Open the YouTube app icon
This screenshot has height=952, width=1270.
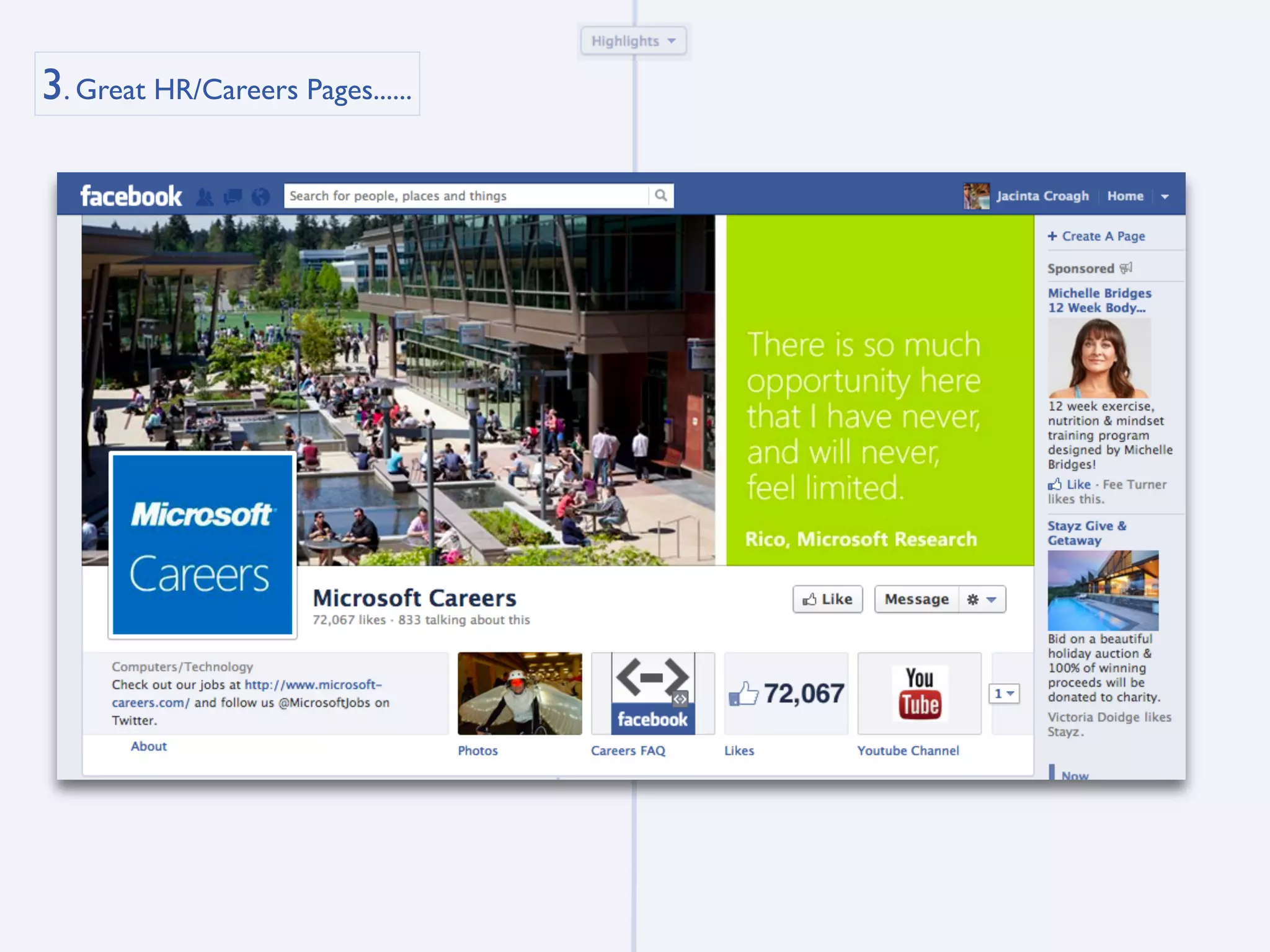click(920, 694)
